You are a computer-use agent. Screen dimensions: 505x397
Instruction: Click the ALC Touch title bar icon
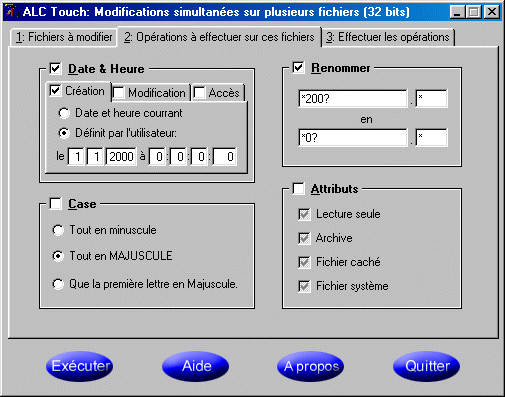pos(12,12)
